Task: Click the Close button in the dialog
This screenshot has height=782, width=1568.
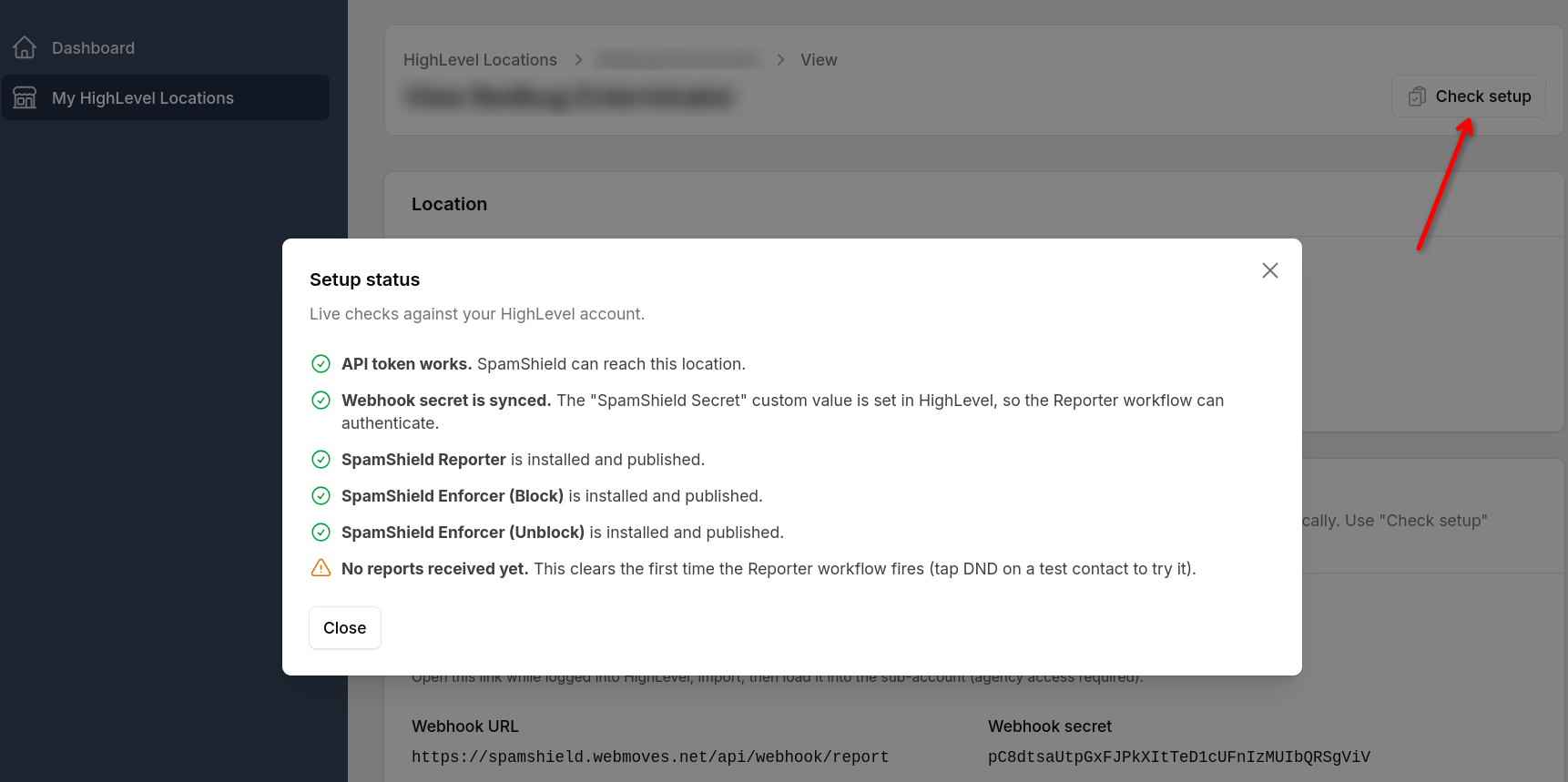Action: tap(345, 628)
